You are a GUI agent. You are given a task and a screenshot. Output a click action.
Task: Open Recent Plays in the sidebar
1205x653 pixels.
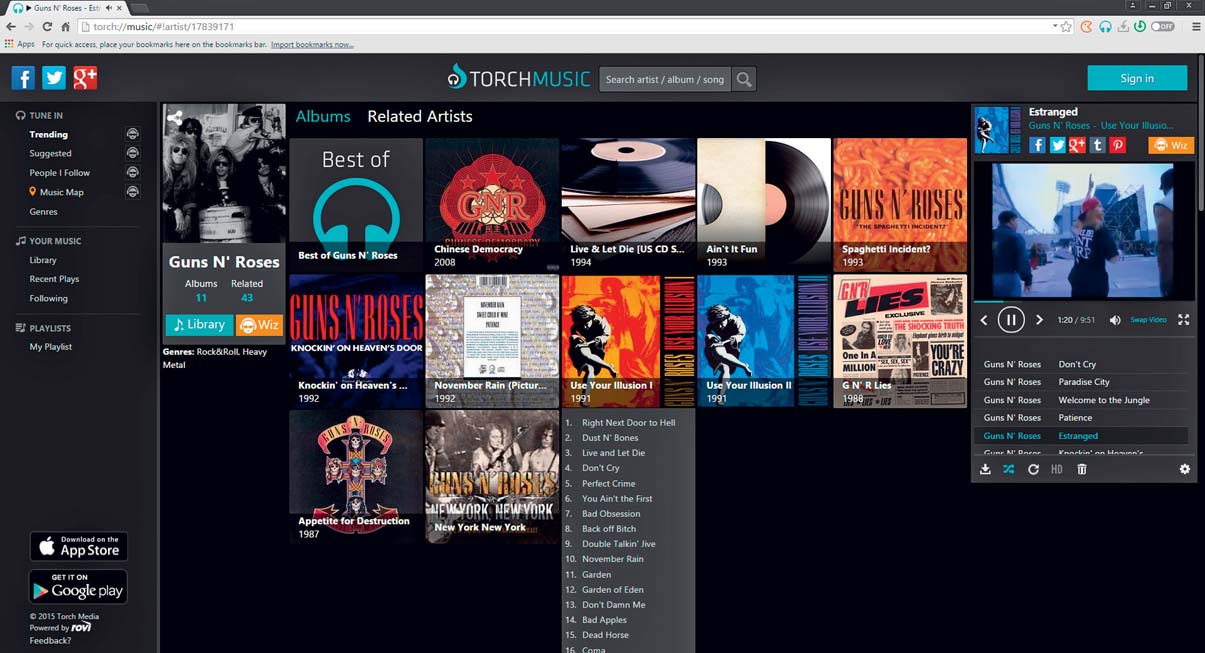(54, 279)
